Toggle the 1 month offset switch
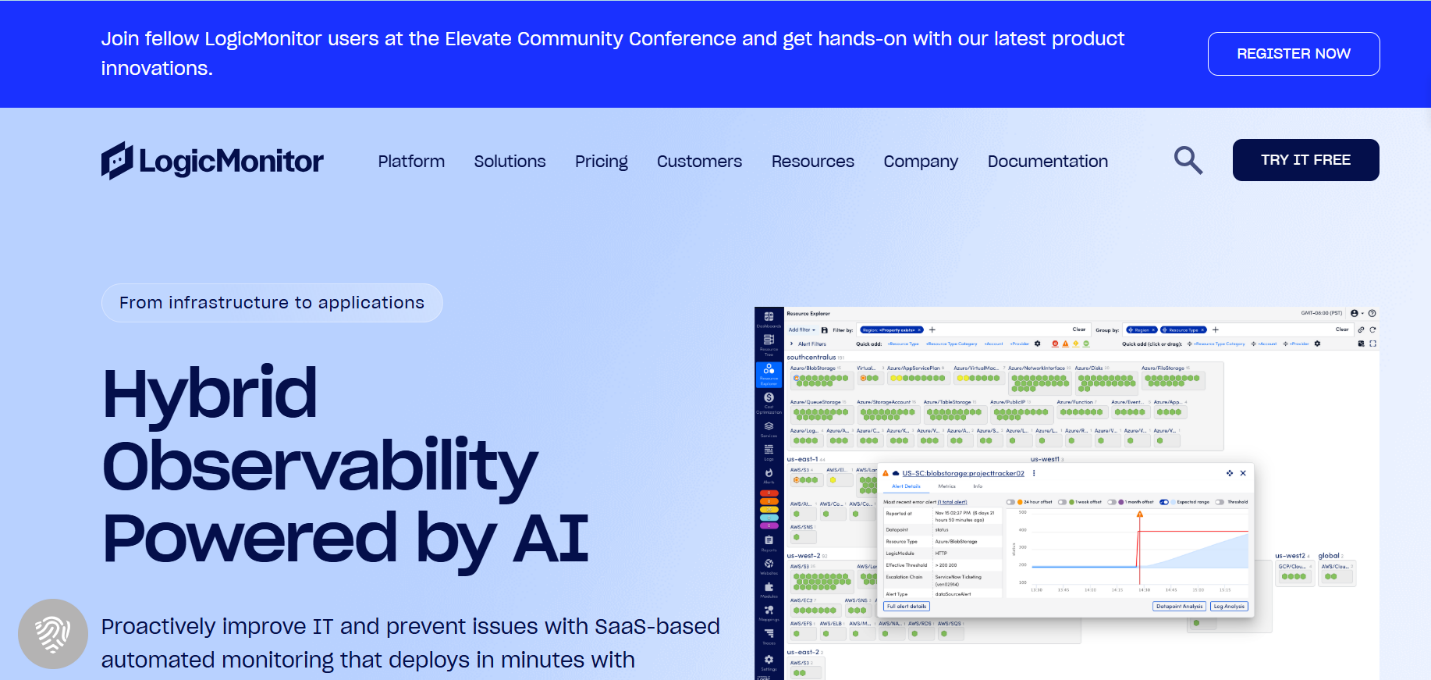This screenshot has width=1431, height=680. (x=1111, y=502)
